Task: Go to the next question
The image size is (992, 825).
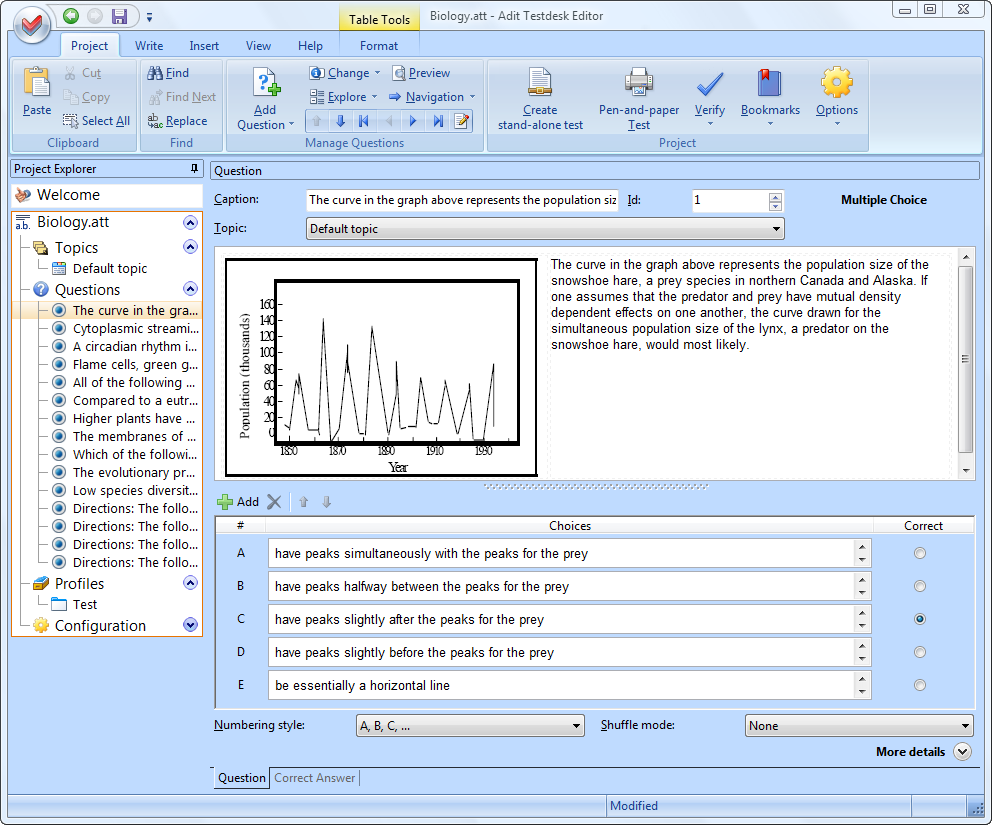Action: (412, 121)
